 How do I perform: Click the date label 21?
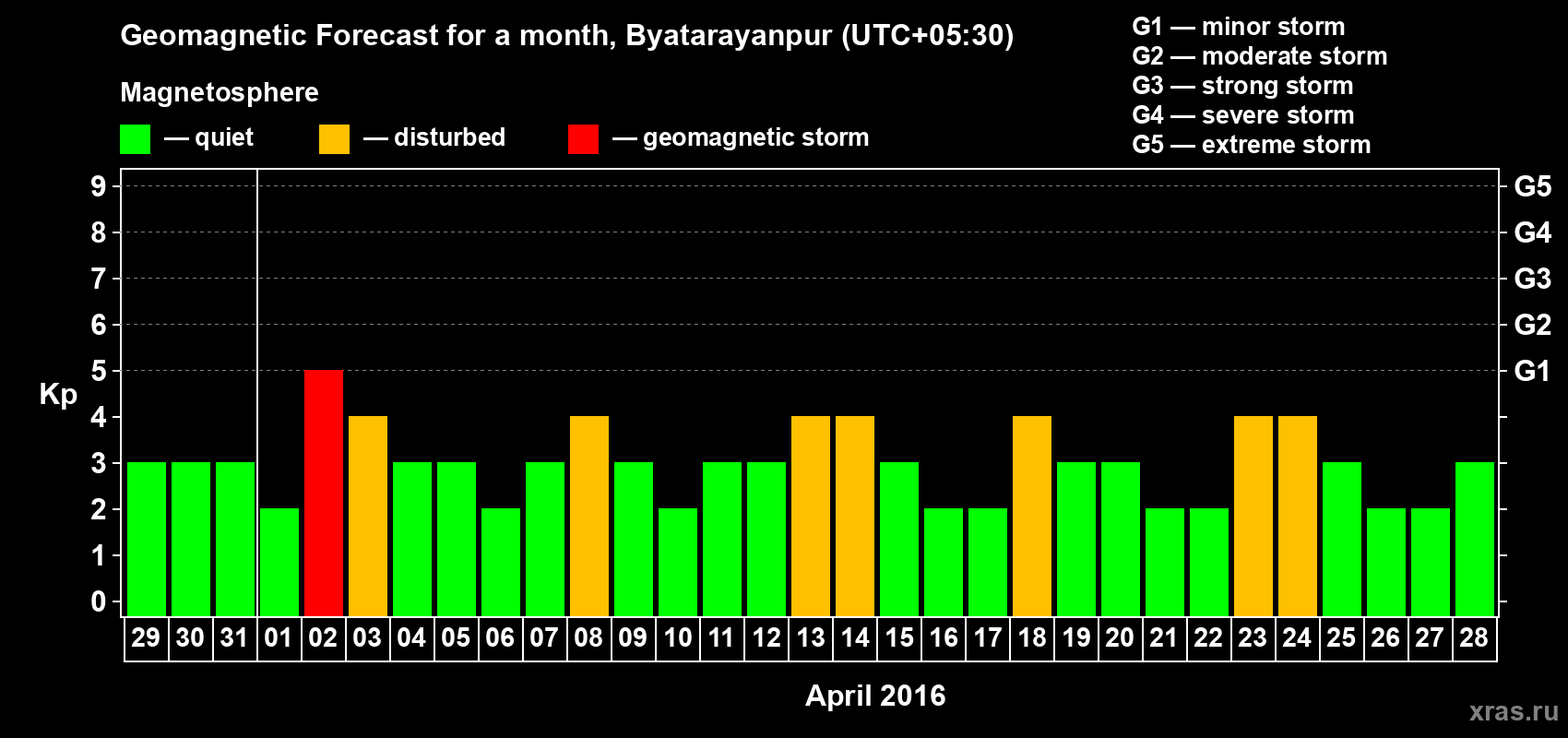tap(1164, 638)
